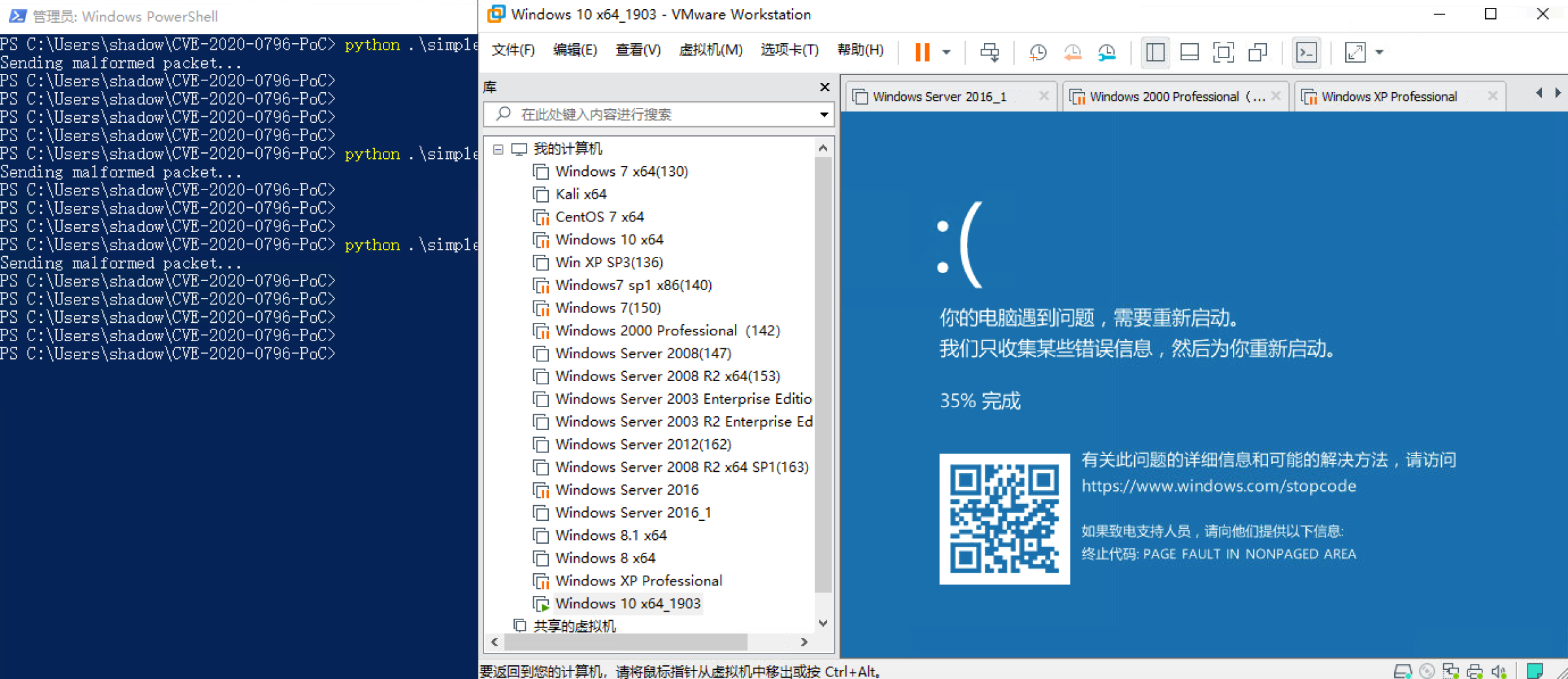Close the Windows Server 2016_1 tab
This screenshot has width=1568, height=679.
[x=1043, y=96]
